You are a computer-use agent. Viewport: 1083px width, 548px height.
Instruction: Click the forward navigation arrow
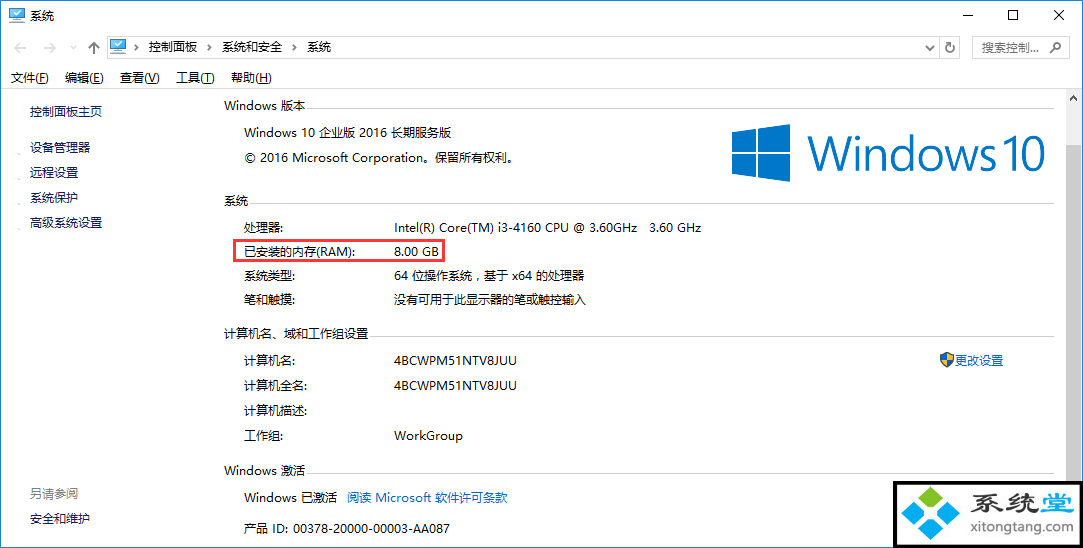click(49, 48)
